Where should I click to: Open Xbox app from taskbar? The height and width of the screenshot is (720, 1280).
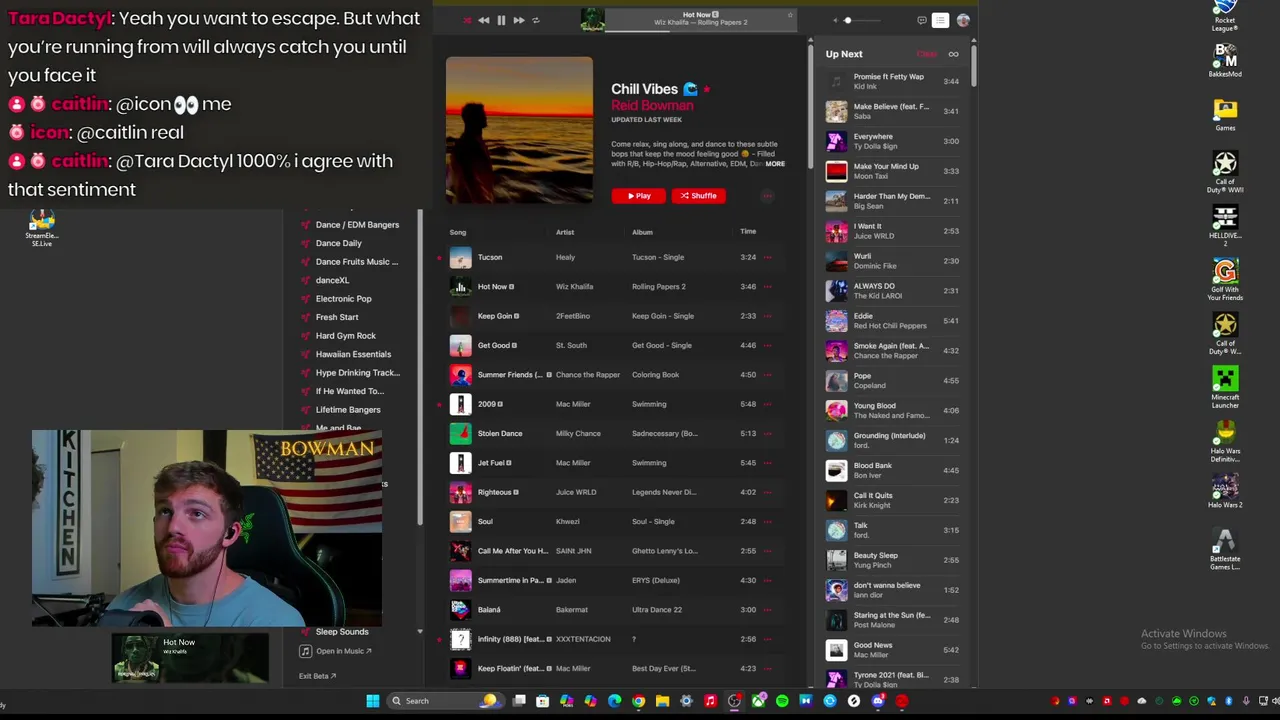758,701
